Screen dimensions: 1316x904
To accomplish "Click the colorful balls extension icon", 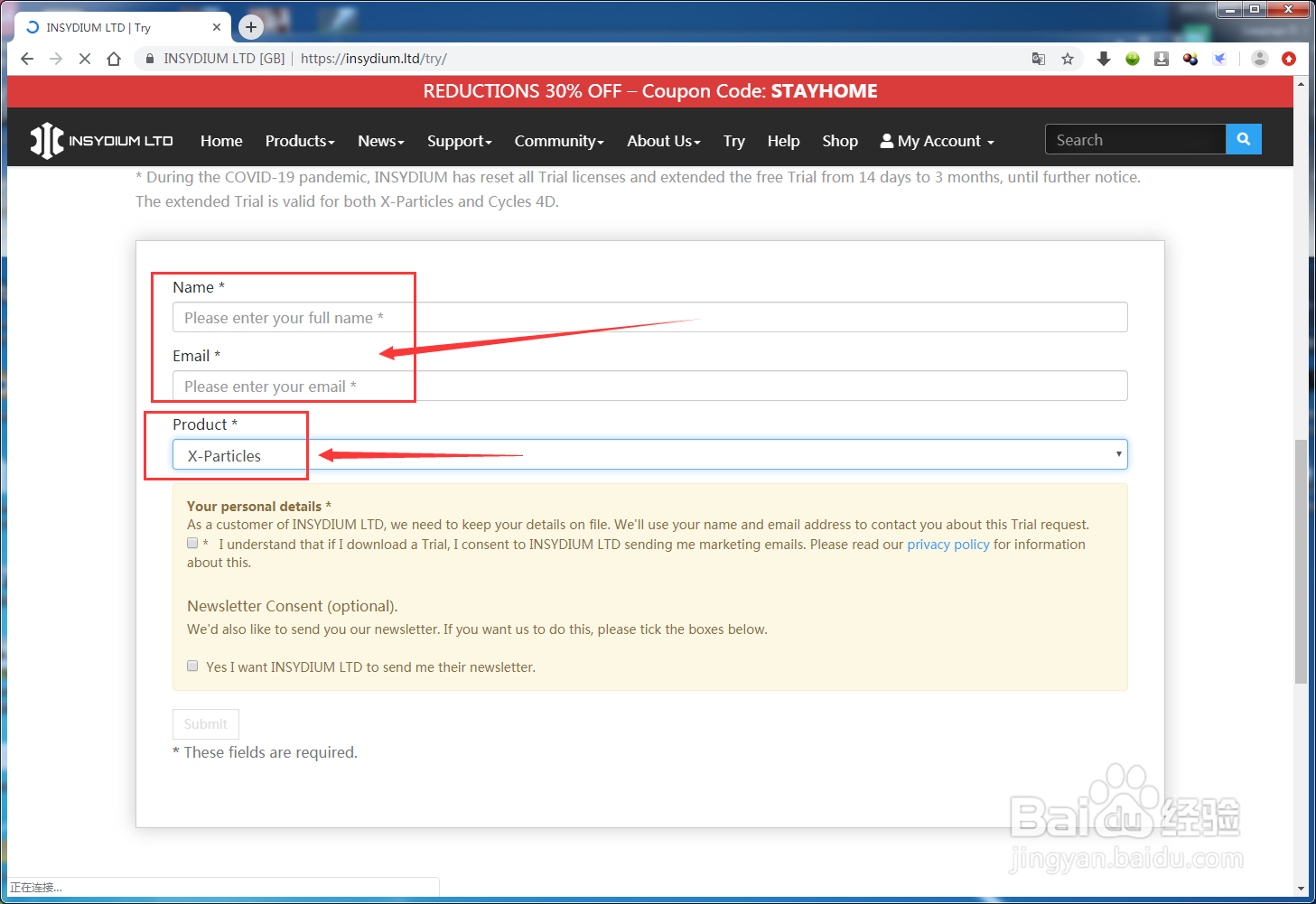I will tap(1190, 59).
